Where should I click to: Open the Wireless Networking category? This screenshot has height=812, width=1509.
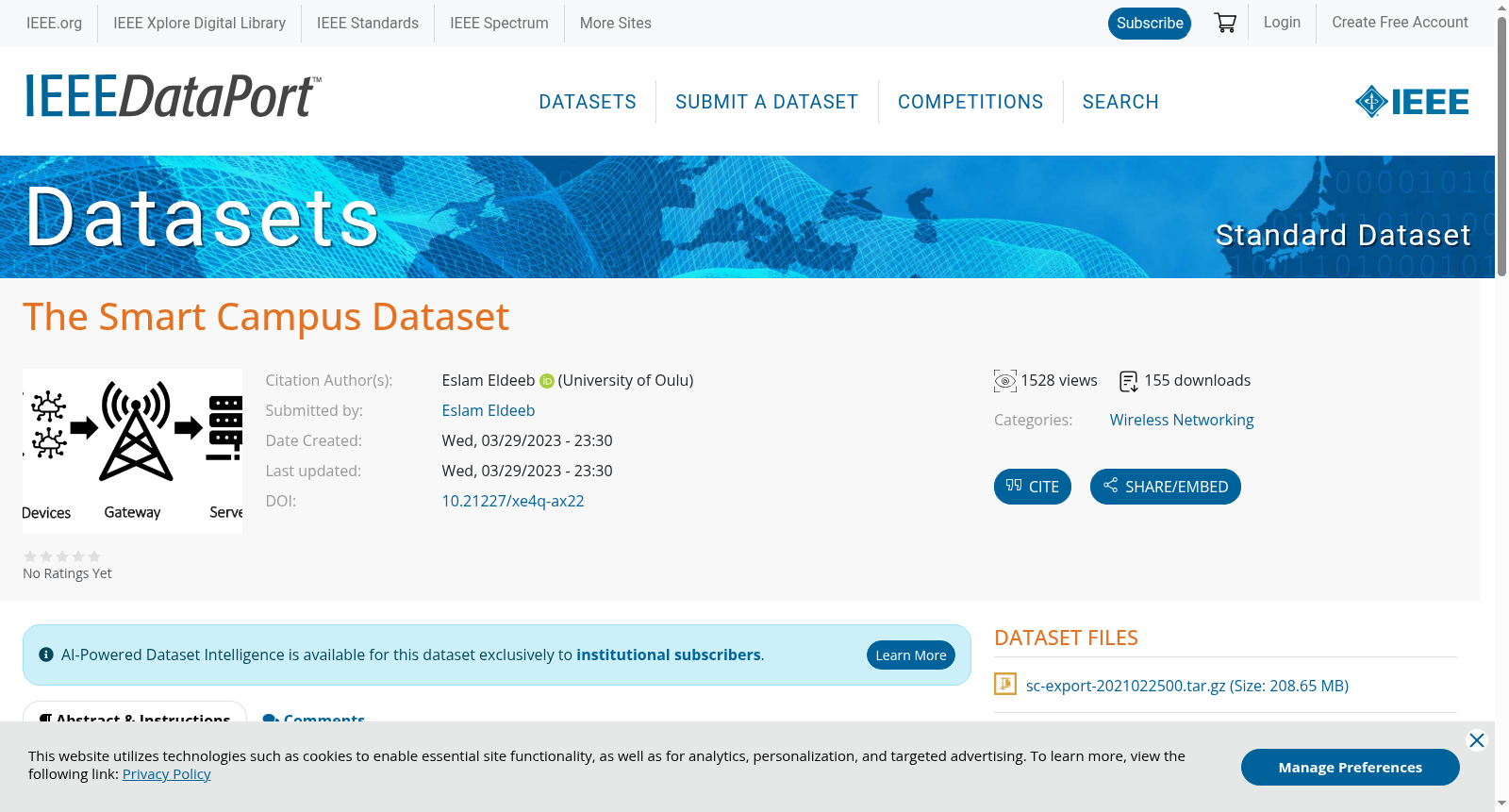click(x=1182, y=421)
